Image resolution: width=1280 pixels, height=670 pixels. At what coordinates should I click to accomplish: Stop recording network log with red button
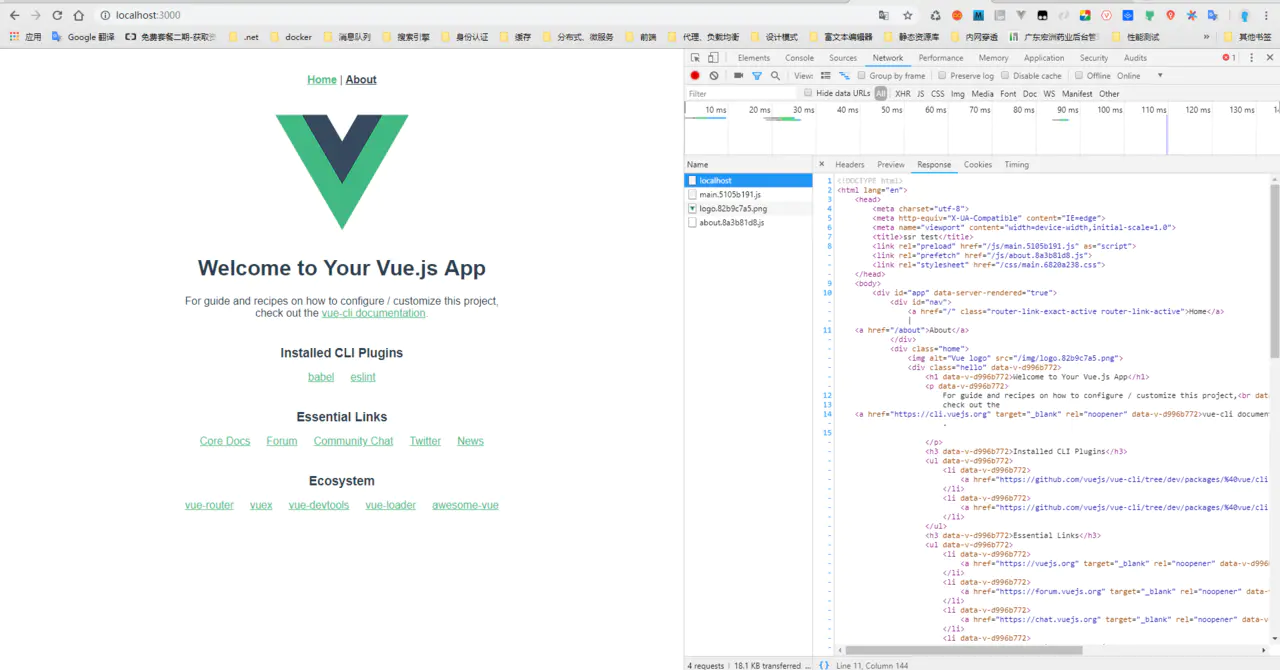(695, 76)
